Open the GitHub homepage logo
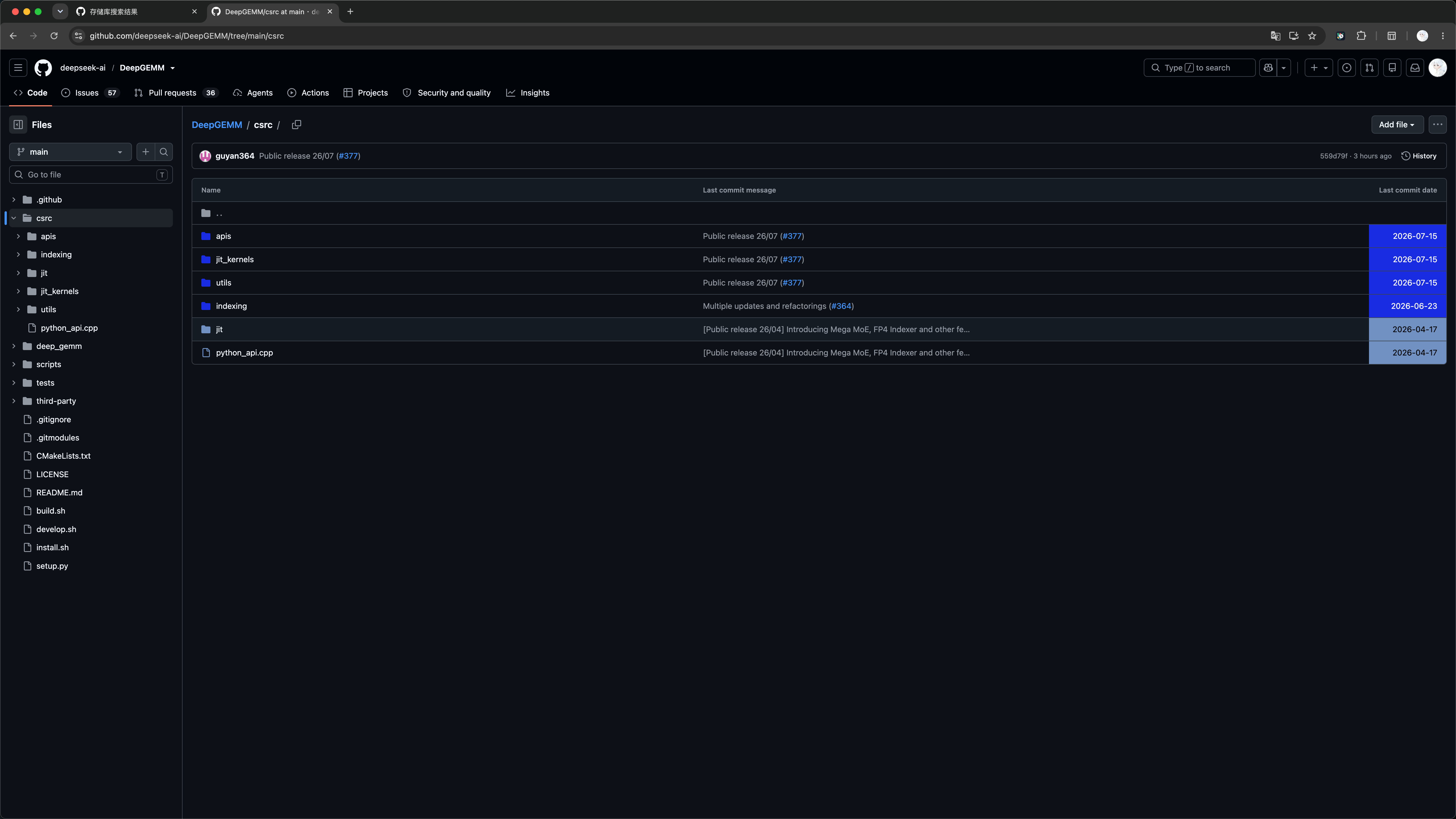 (x=43, y=68)
